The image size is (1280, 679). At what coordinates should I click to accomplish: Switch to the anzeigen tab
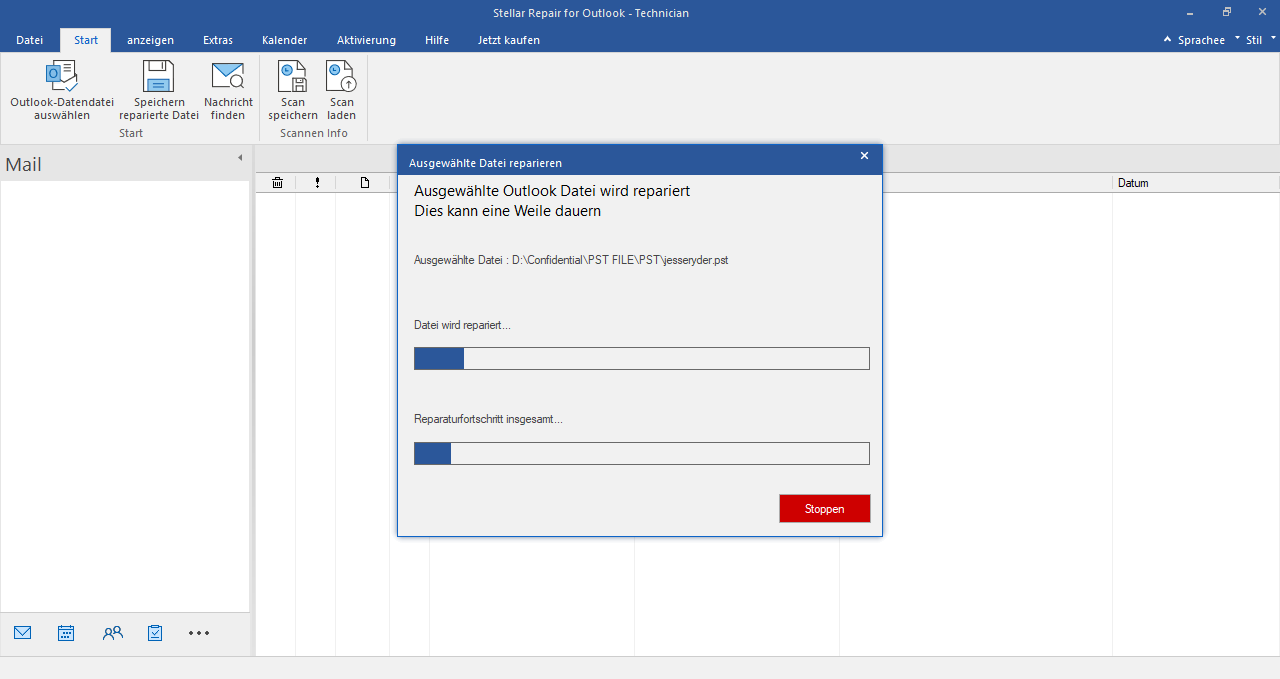tap(150, 40)
